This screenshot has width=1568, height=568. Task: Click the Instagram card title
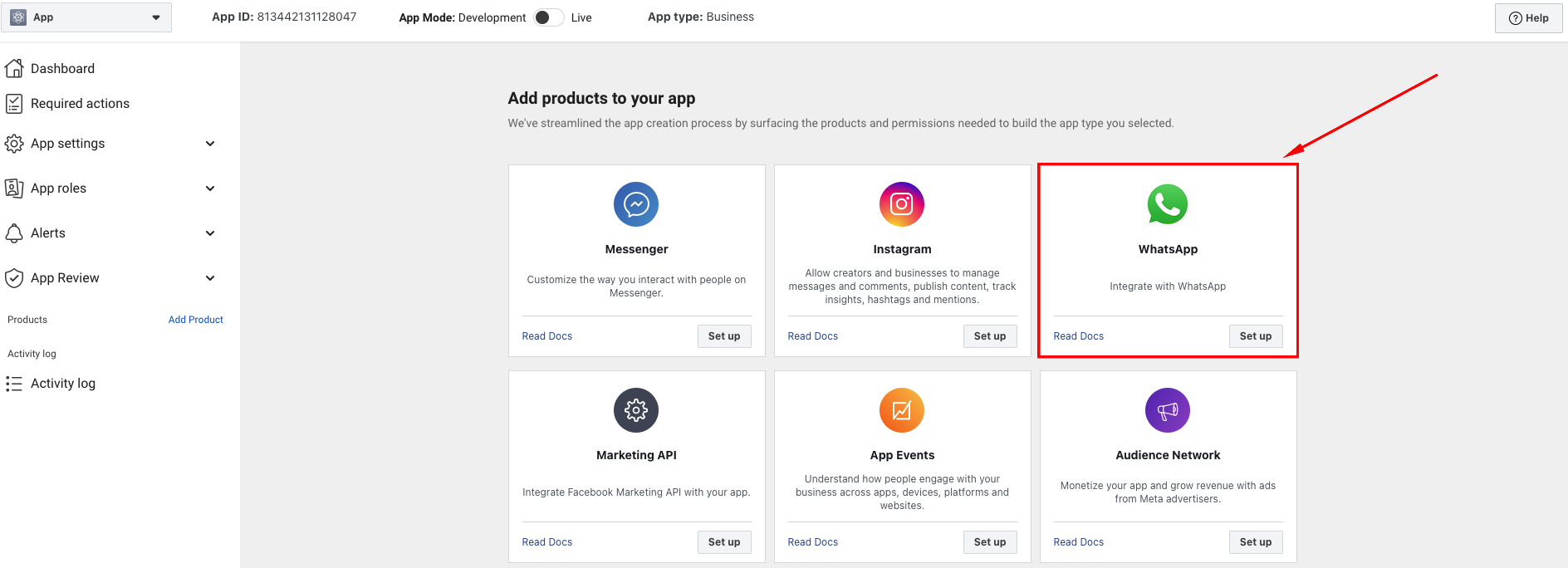coord(902,249)
